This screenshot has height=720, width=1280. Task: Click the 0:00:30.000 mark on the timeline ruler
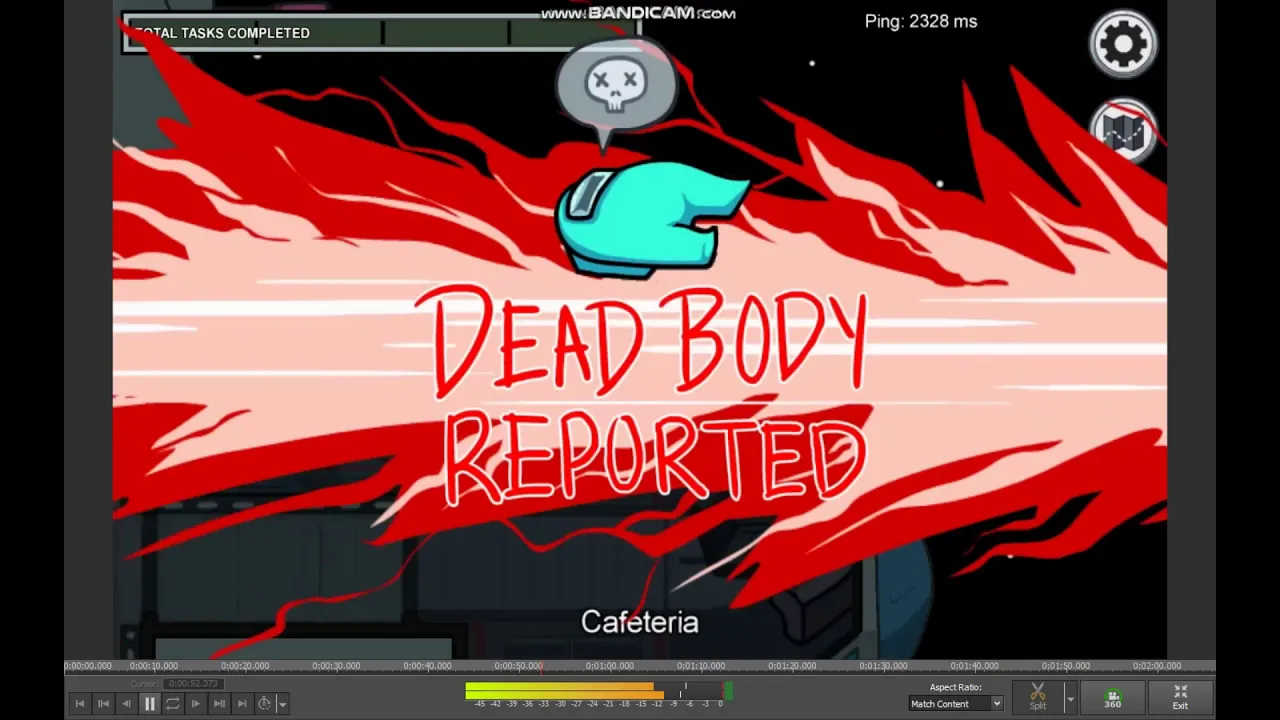(x=336, y=665)
